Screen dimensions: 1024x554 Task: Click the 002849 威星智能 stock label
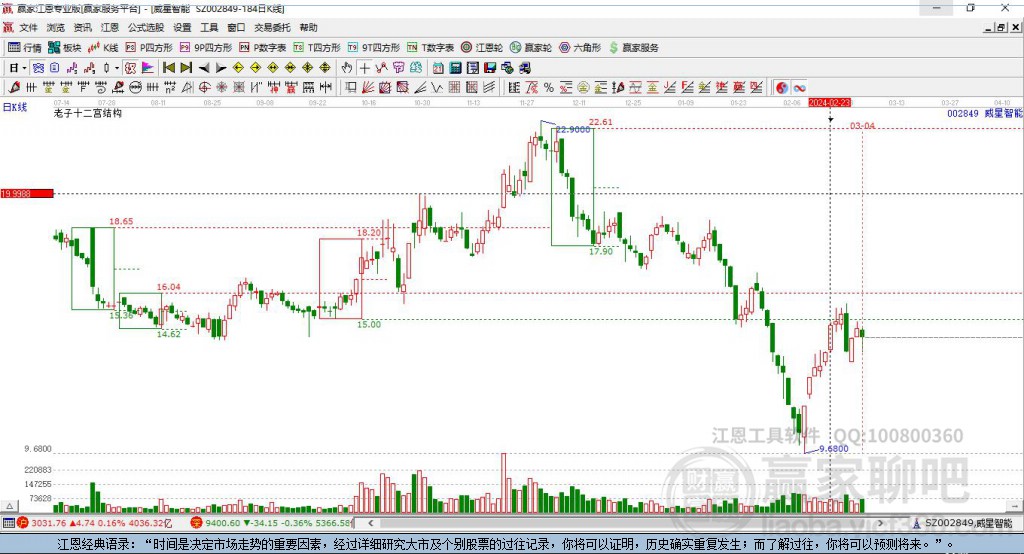tap(984, 114)
